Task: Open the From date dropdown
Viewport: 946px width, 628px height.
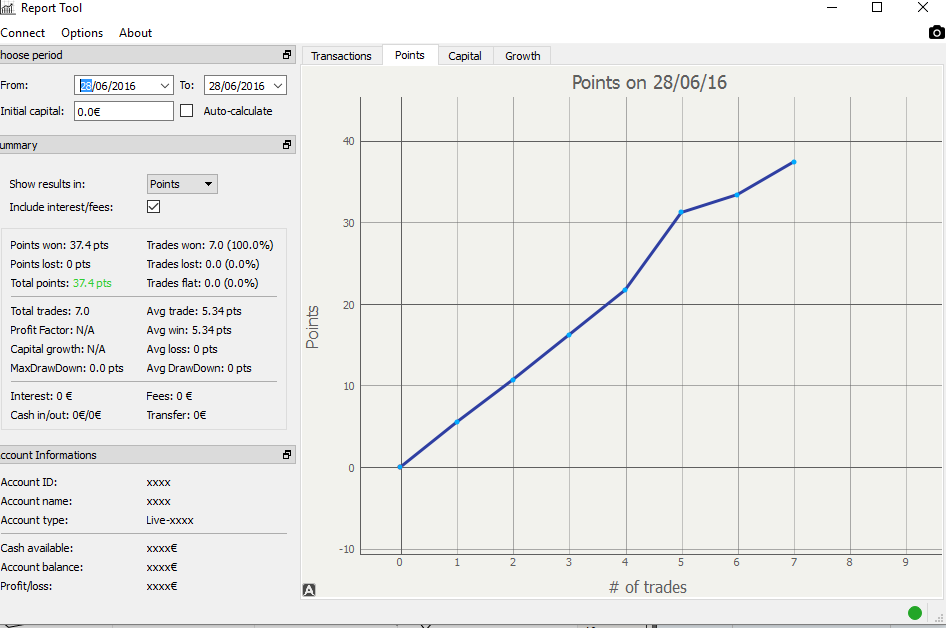Action: 165,86
